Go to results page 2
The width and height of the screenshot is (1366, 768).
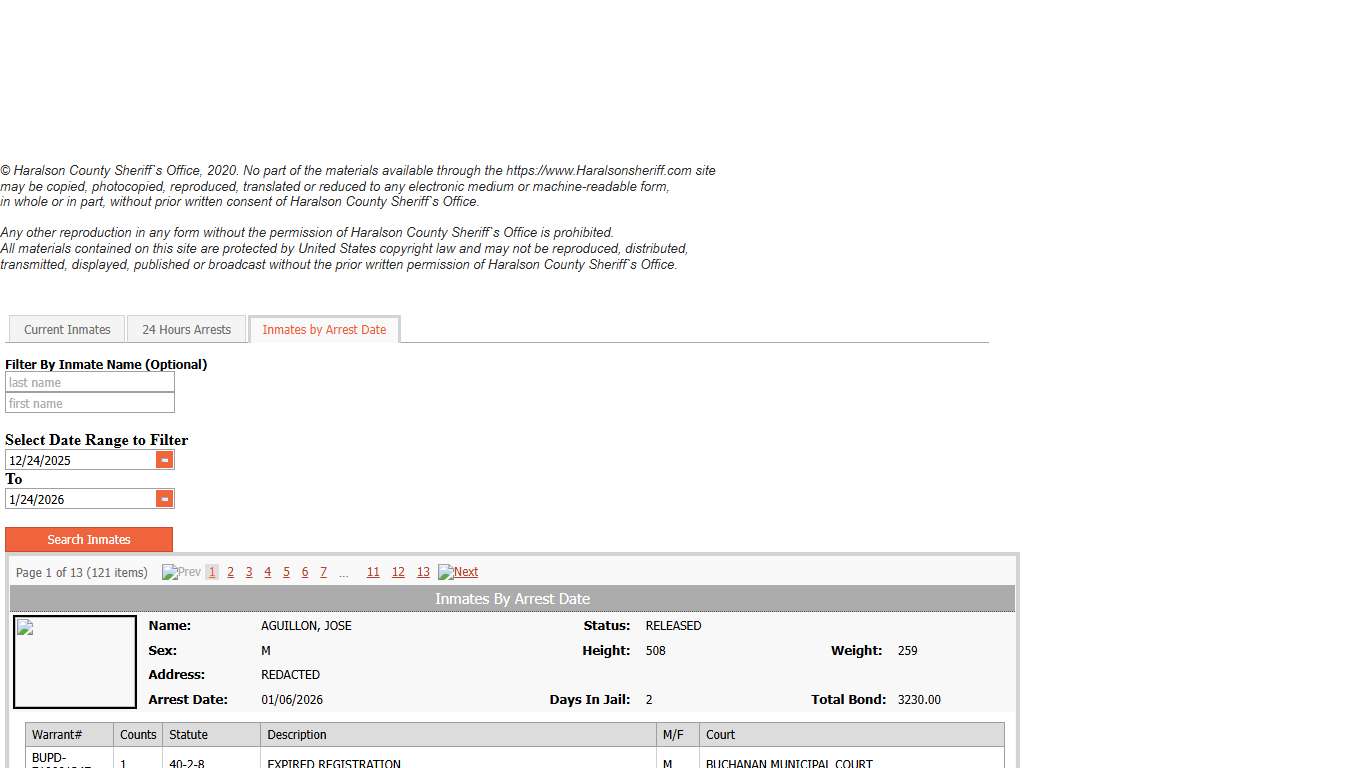click(230, 572)
